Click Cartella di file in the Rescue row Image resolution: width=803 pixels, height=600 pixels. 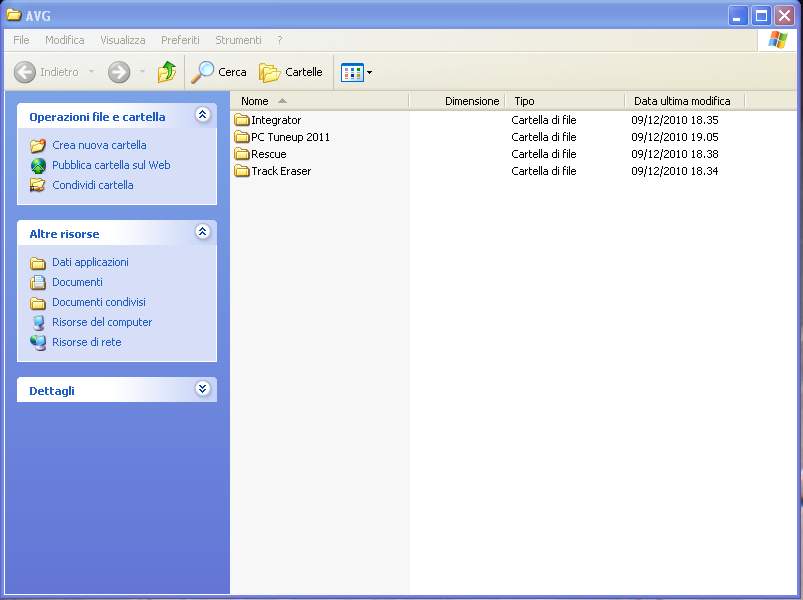[x=544, y=154]
